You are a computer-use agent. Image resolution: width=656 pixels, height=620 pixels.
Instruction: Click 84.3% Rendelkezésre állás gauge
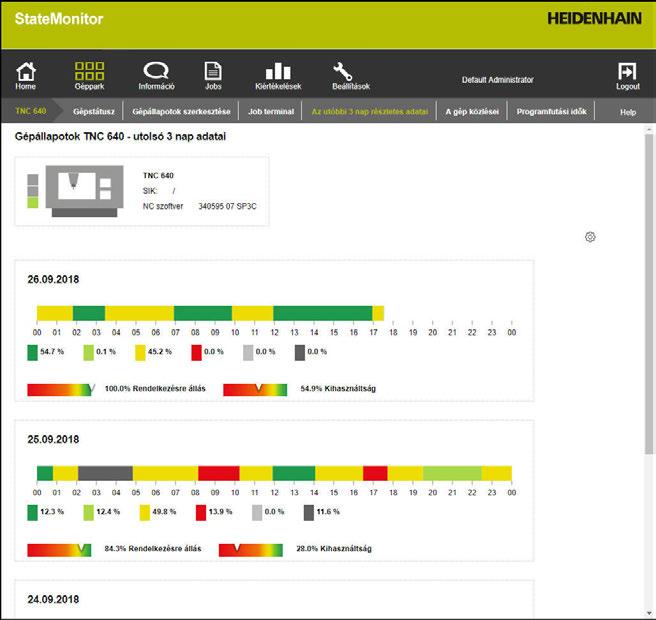pyautogui.click(x=59, y=550)
